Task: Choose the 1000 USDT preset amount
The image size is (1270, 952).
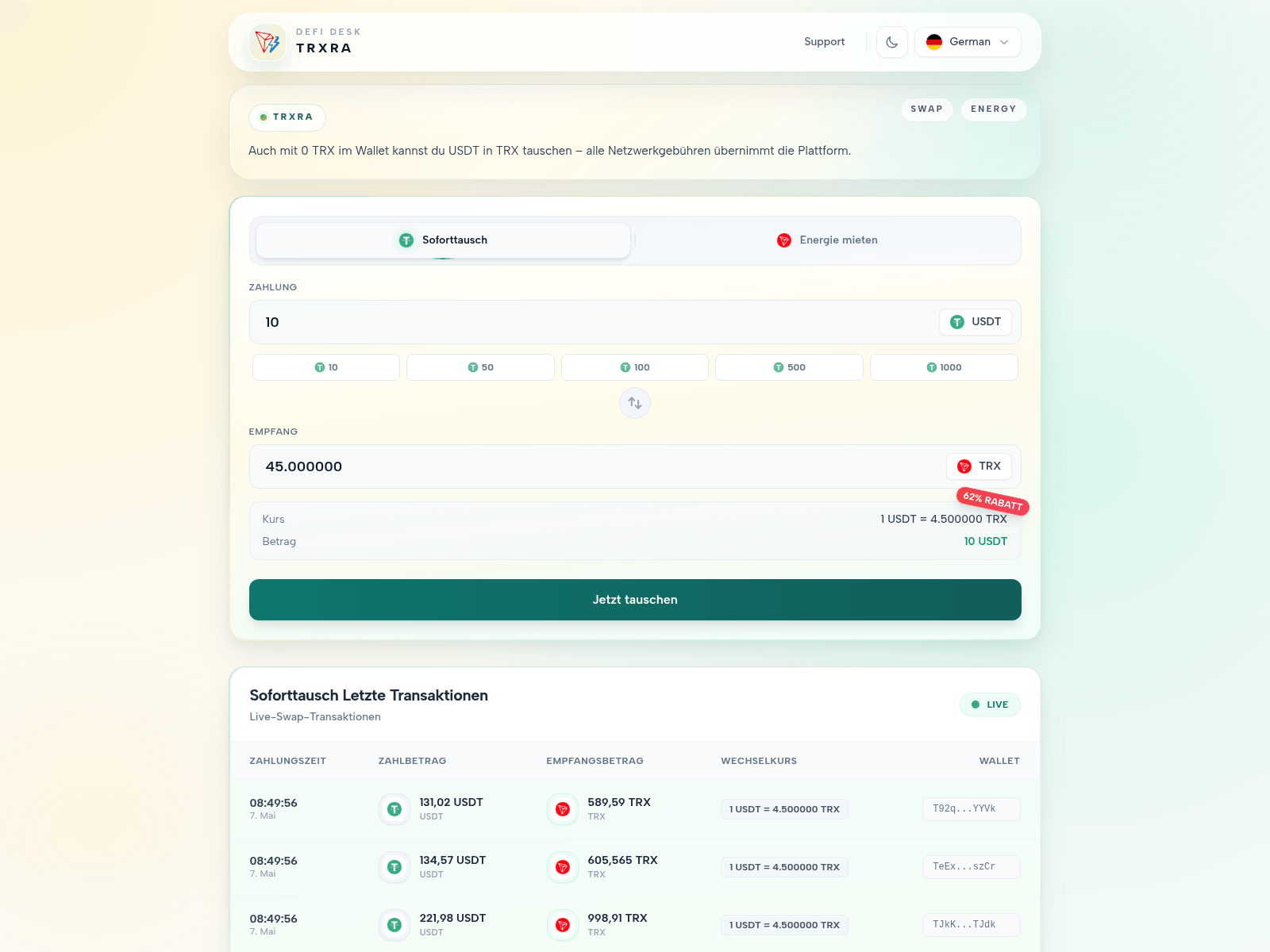Action: point(944,367)
